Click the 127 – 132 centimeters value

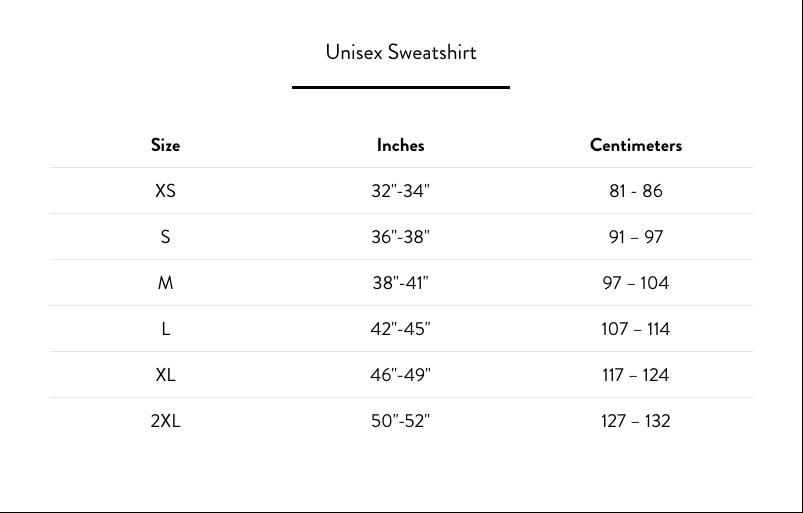(636, 421)
